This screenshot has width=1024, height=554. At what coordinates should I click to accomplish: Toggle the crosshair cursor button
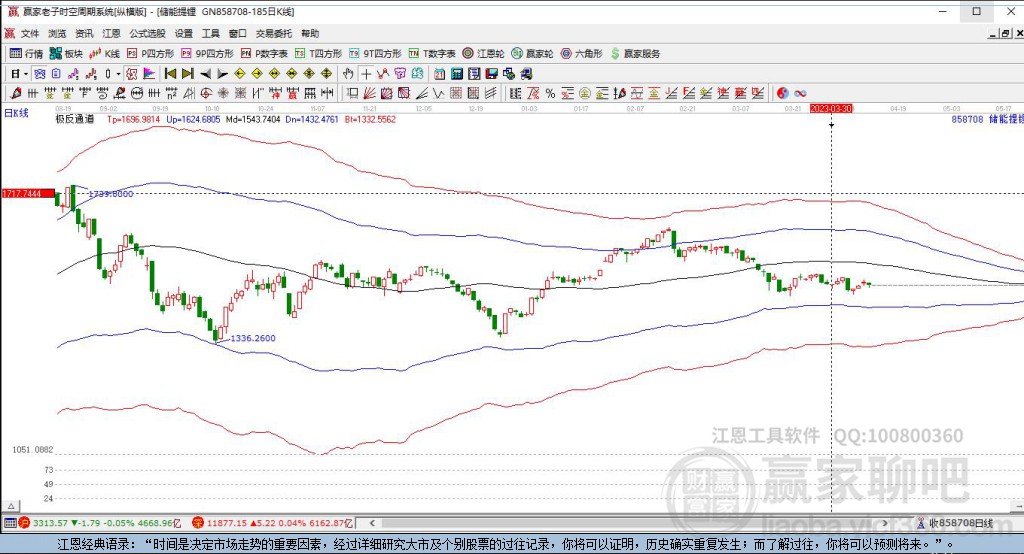click(366, 74)
